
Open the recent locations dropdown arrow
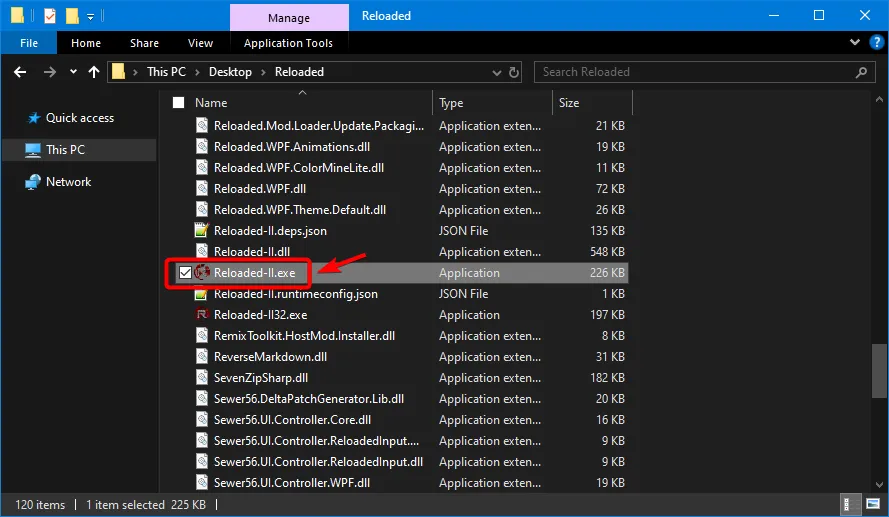point(73,72)
